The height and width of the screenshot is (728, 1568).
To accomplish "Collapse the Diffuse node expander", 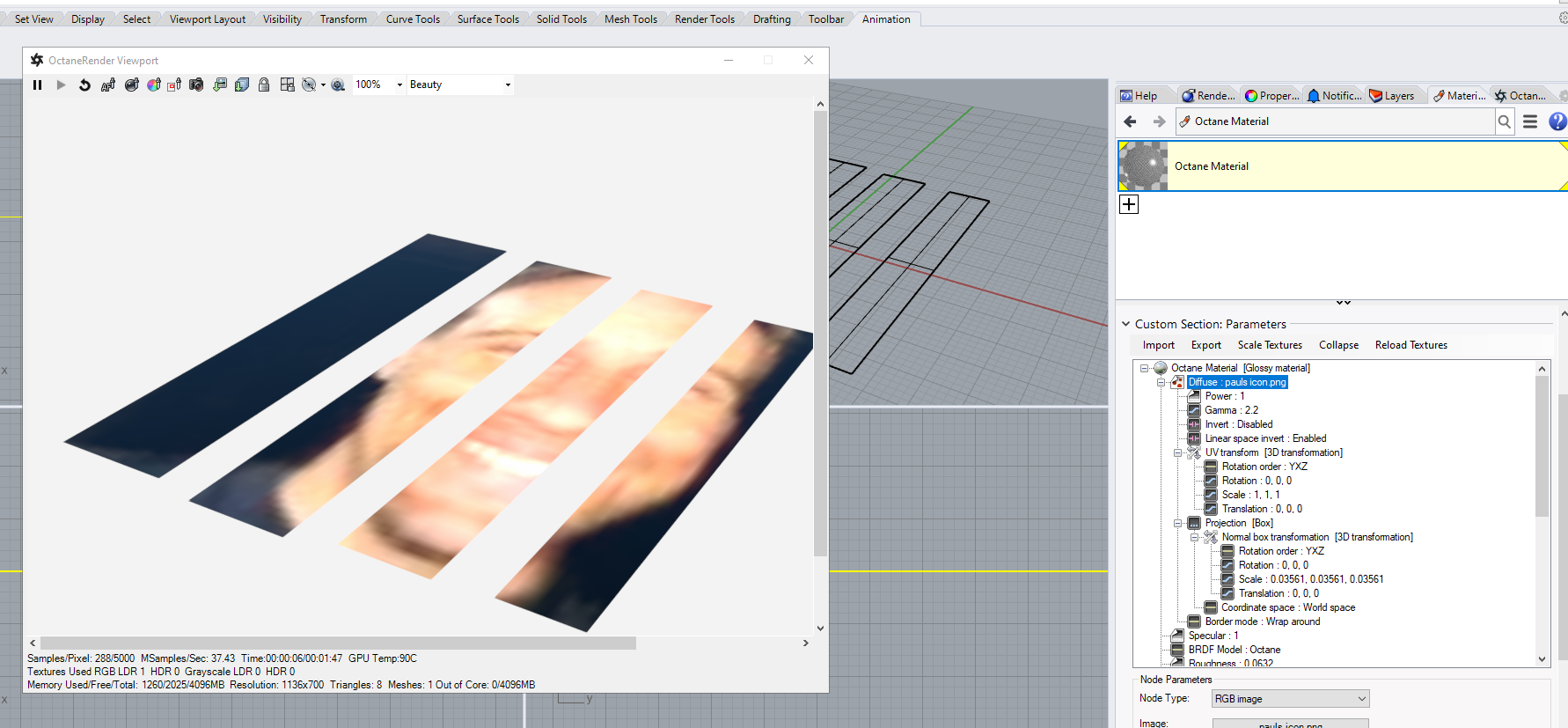I will 1161,382.
